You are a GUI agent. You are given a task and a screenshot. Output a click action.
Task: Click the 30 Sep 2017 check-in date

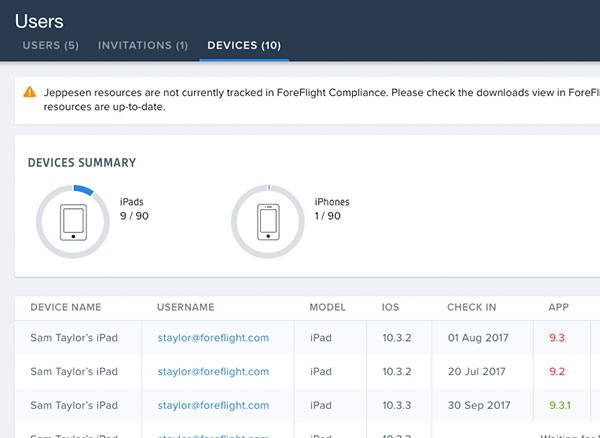[x=479, y=405]
